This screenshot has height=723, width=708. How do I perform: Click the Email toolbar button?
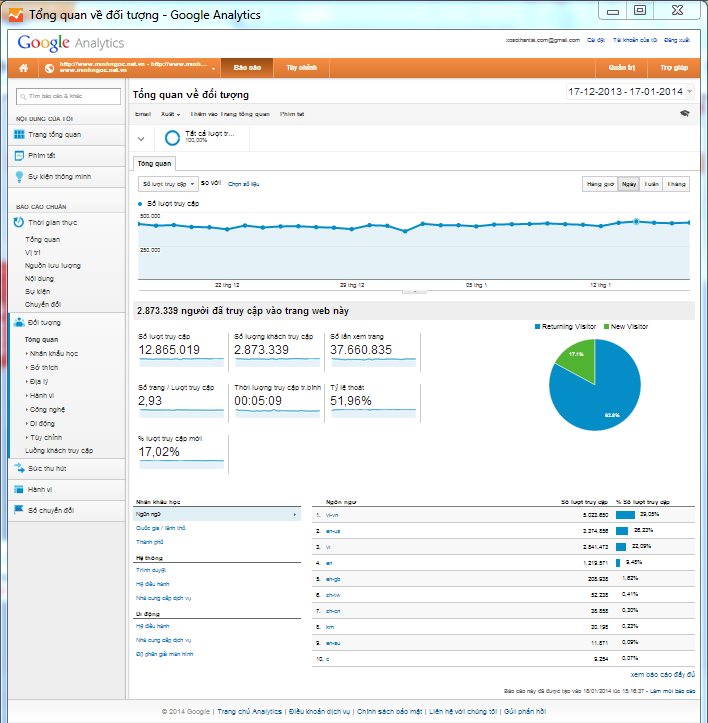(x=143, y=114)
